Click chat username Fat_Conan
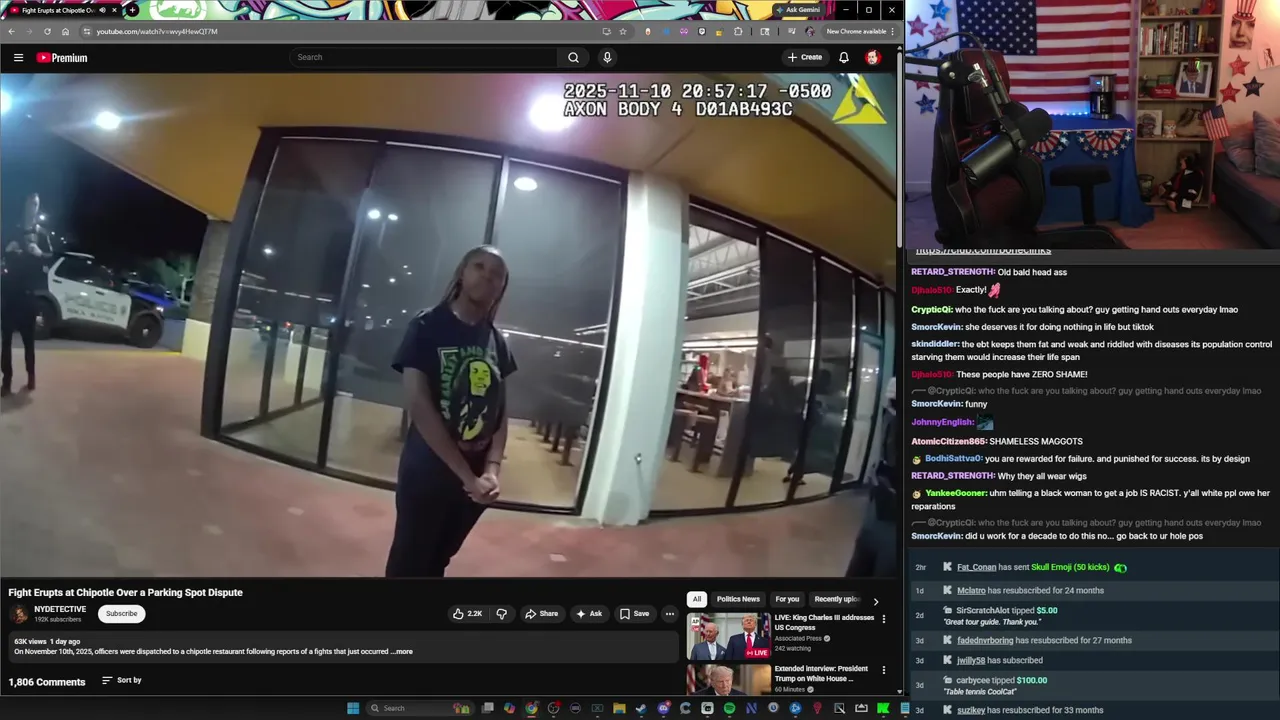The width and height of the screenshot is (1280, 720). click(x=976, y=568)
